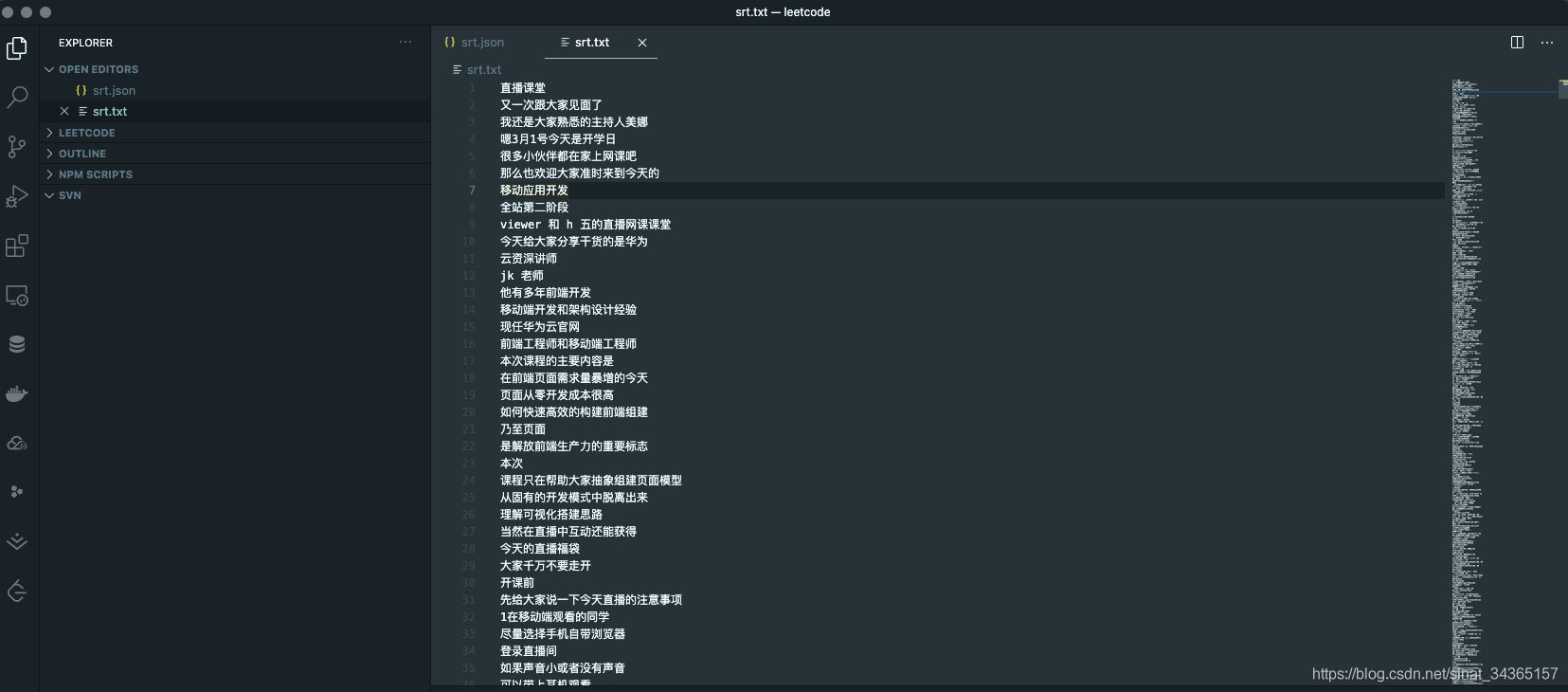Click the split editor right icon
This screenshot has width=1568, height=692.
click(1517, 43)
